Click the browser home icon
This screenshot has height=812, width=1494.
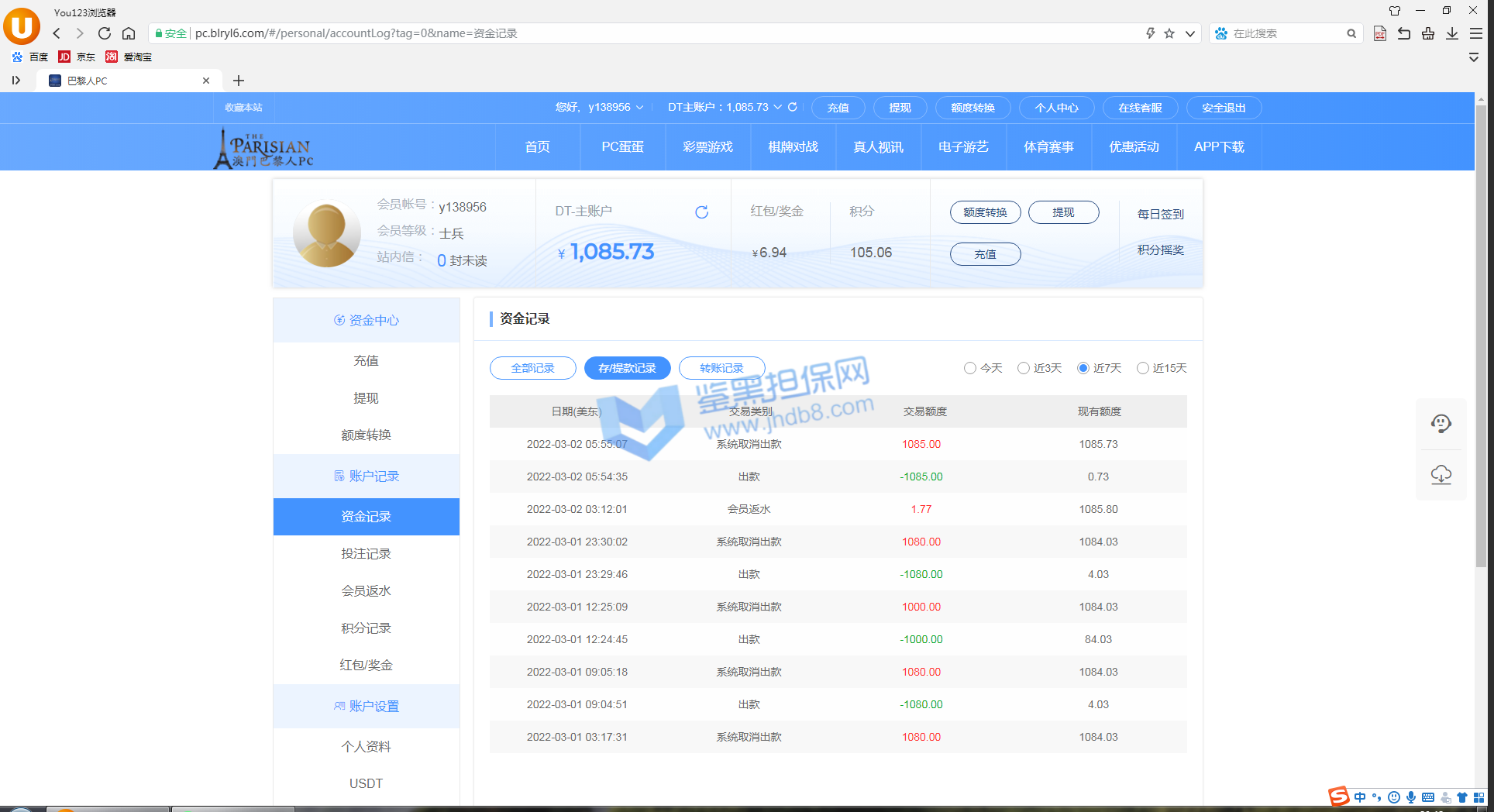tap(129, 33)
